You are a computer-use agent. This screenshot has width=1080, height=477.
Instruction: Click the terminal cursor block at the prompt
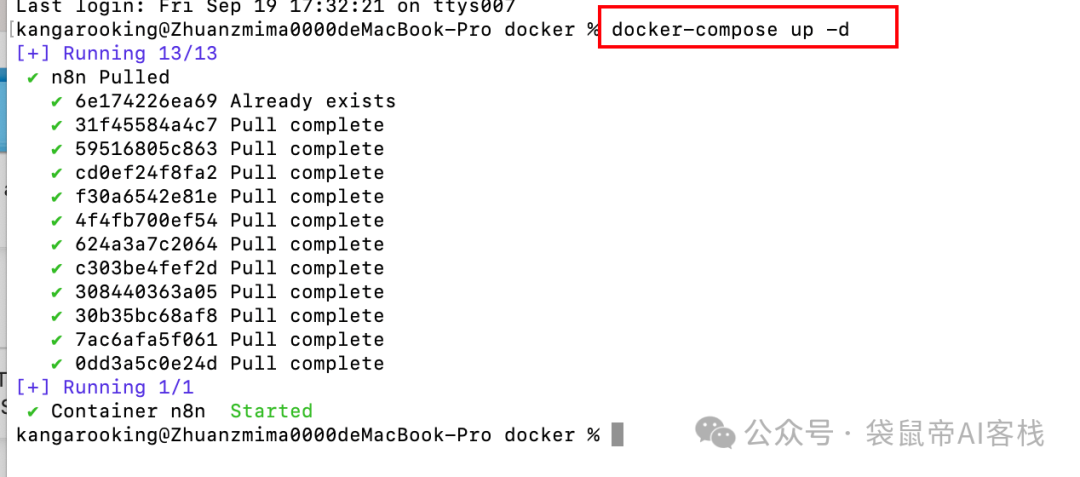coord(617,435)
